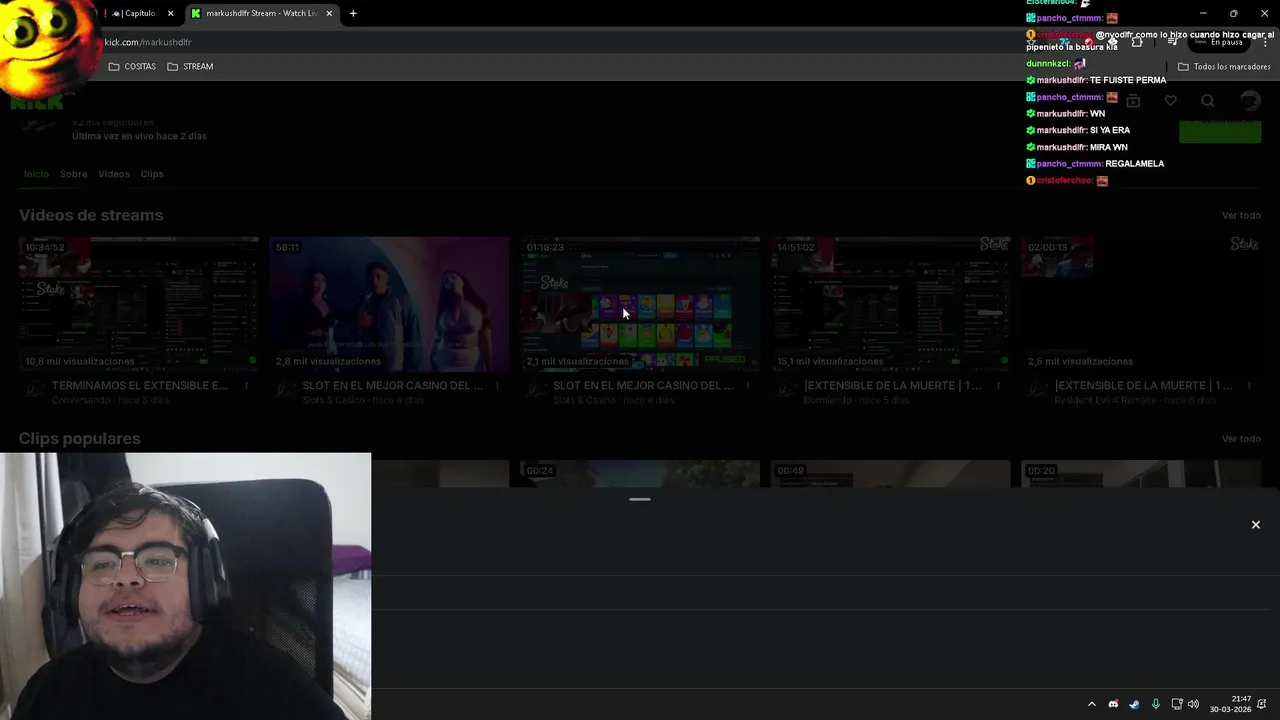Click the dunnnkzcl username in chat
Viewport: 1280px width, 720px height.
pos(1047,64)
